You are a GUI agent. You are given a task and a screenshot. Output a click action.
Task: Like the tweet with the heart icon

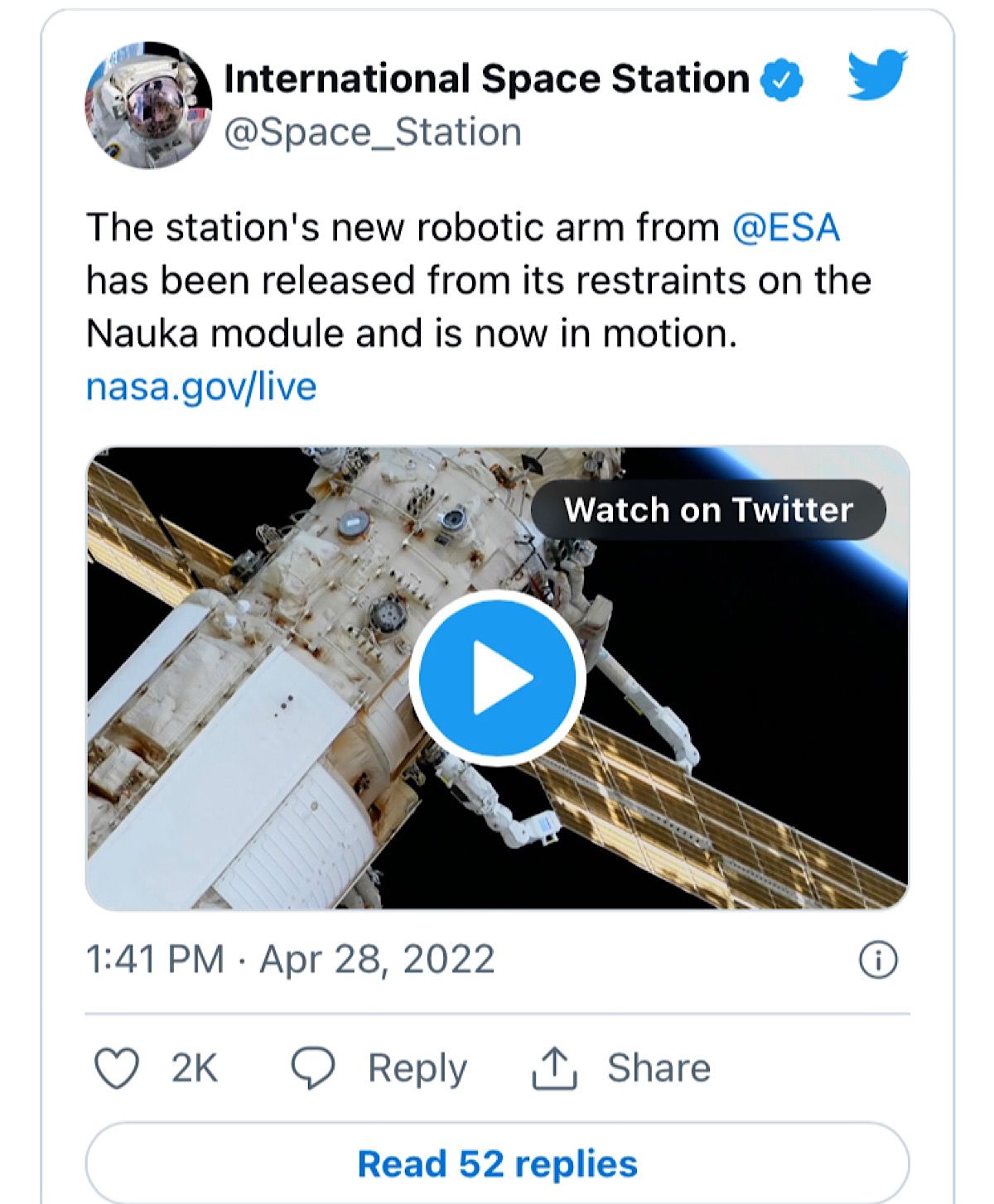tap(117, 1067)
